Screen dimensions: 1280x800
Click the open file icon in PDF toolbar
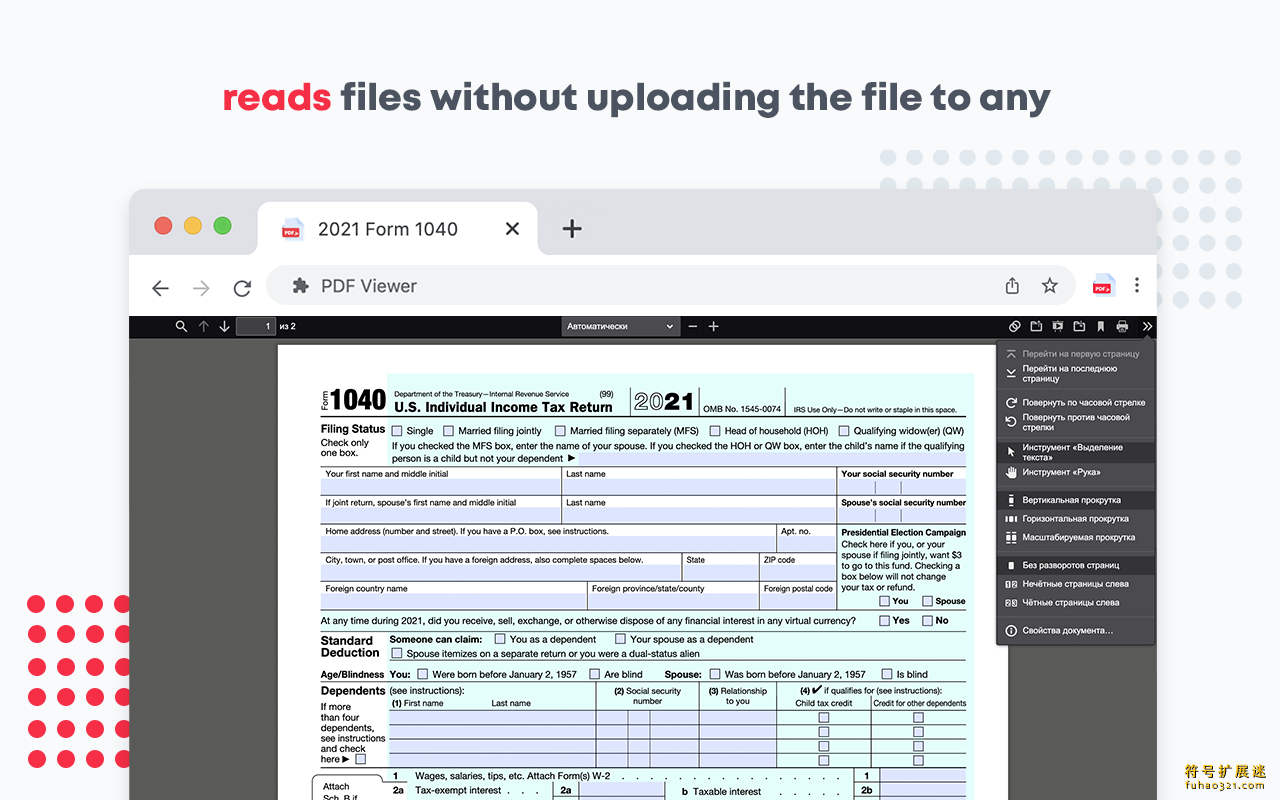coord(1036,326)
